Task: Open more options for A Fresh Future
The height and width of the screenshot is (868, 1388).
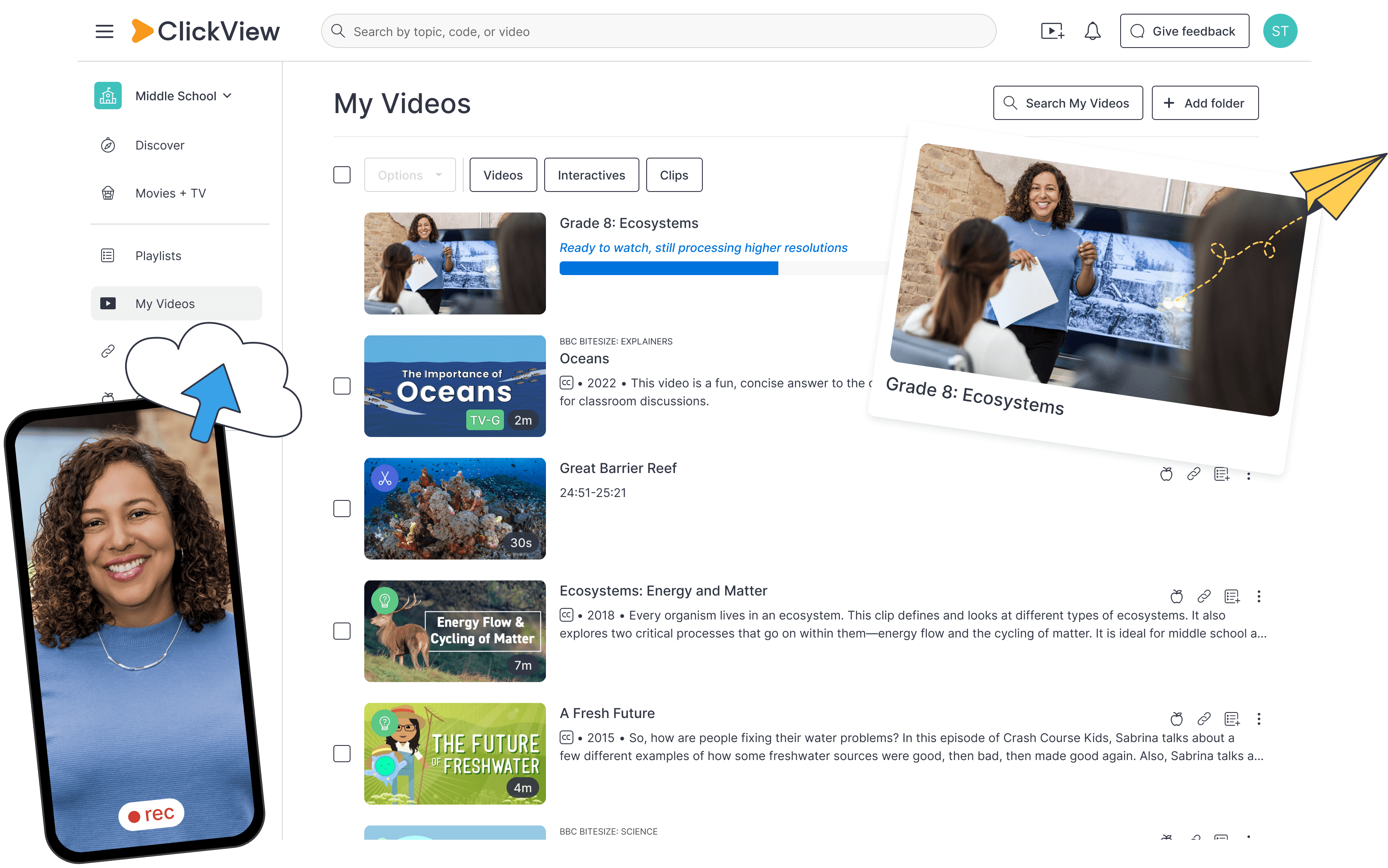Action: click(1259, 719)
